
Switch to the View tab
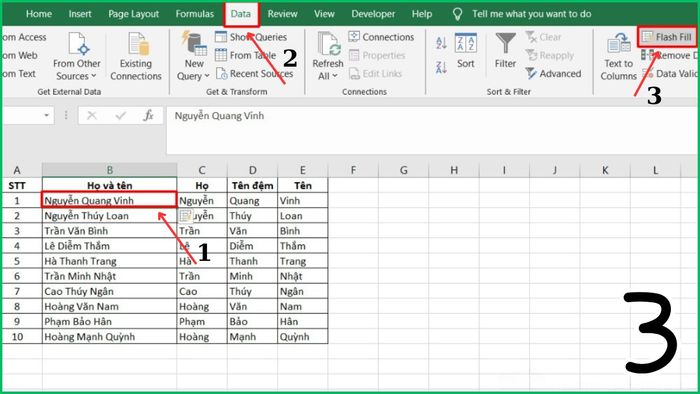324,14
